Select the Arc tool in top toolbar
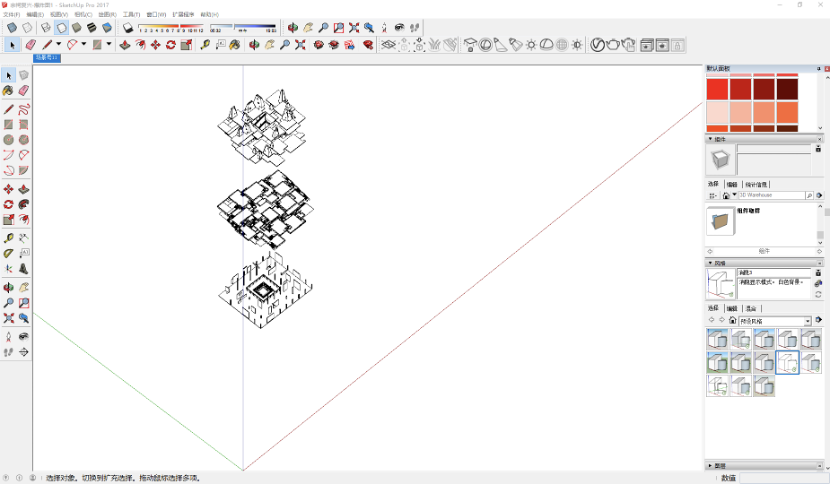Screen dimensions: 830x484 (72, 45)
